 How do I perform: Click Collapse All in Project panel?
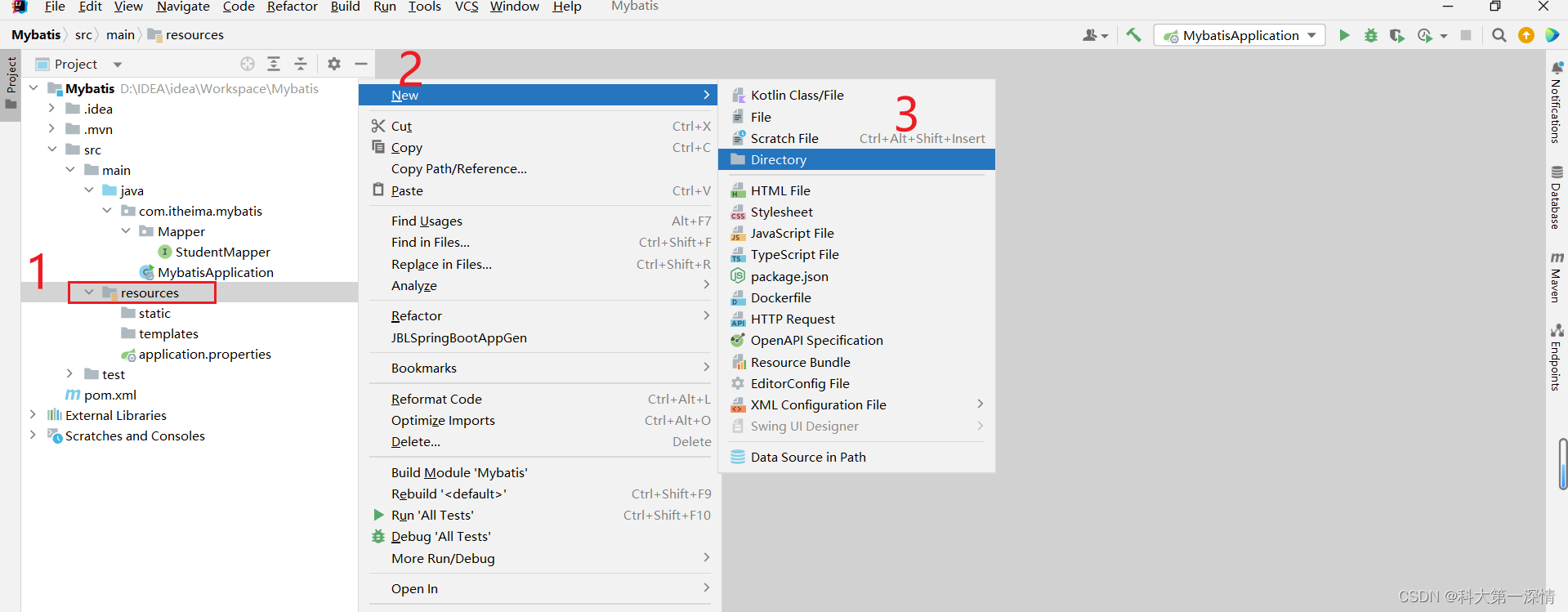click(x=301, y=64)
